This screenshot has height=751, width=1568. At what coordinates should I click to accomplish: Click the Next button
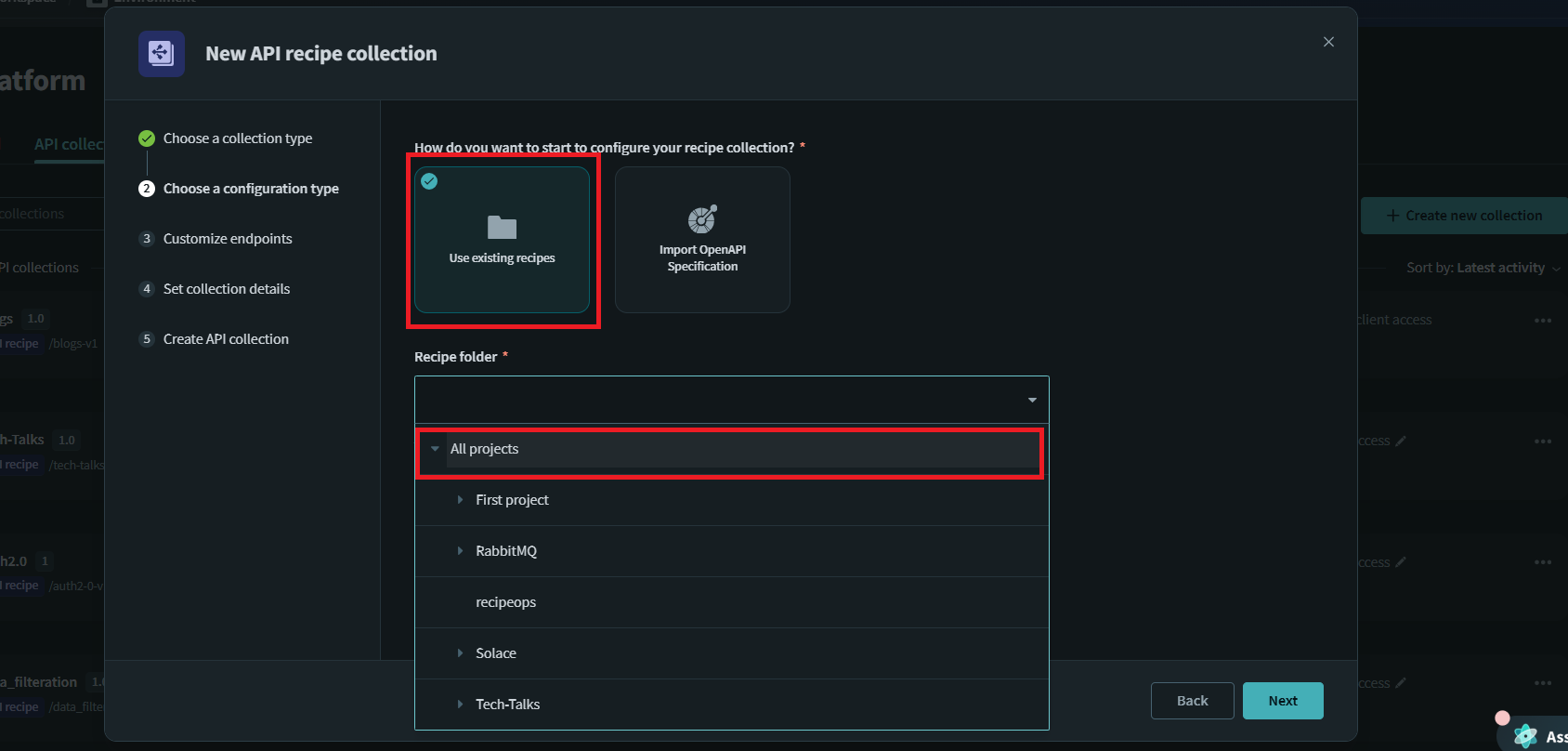pyautogui.click(x=1282, y=701)
